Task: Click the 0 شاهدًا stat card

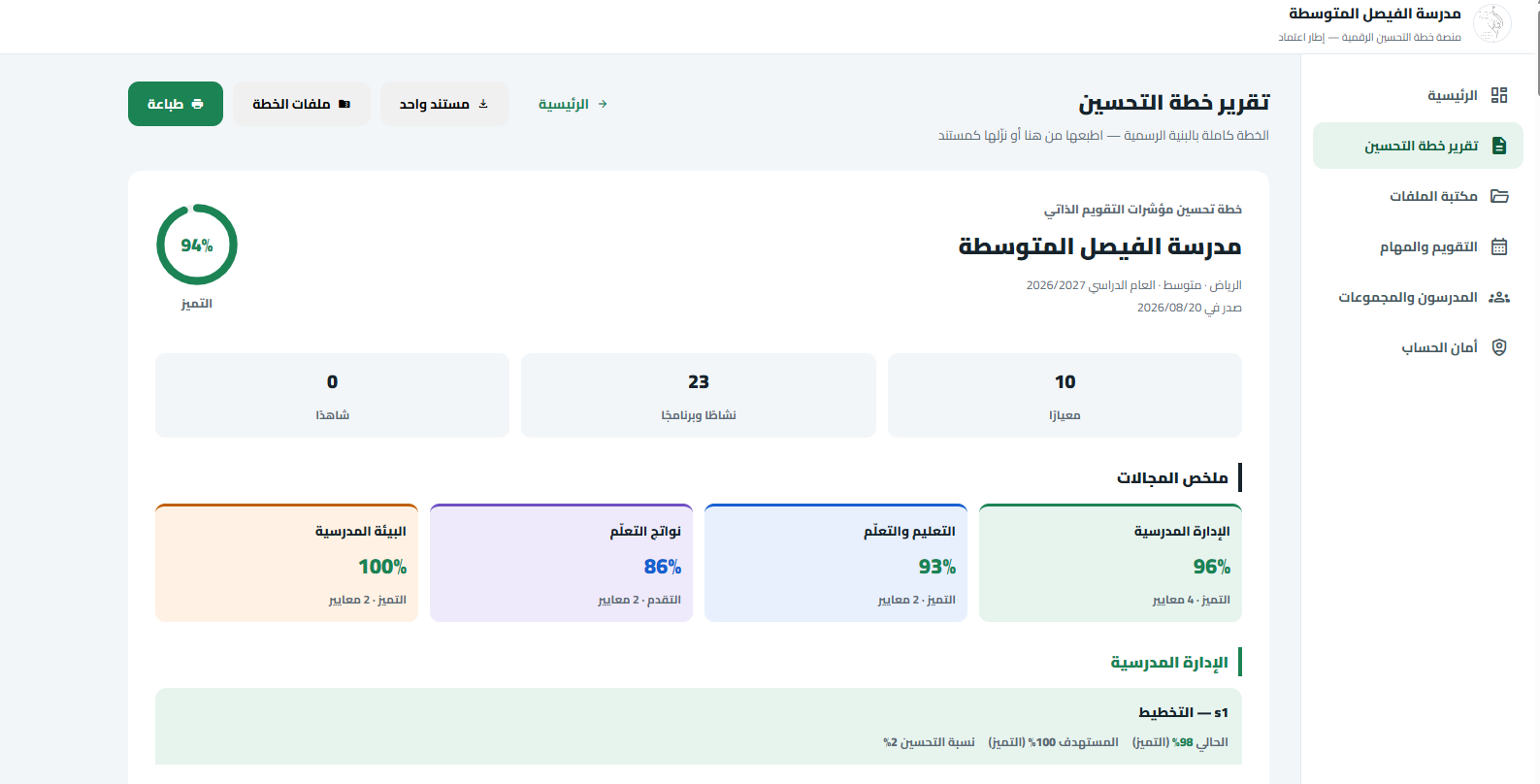Action: coord(332,395)
